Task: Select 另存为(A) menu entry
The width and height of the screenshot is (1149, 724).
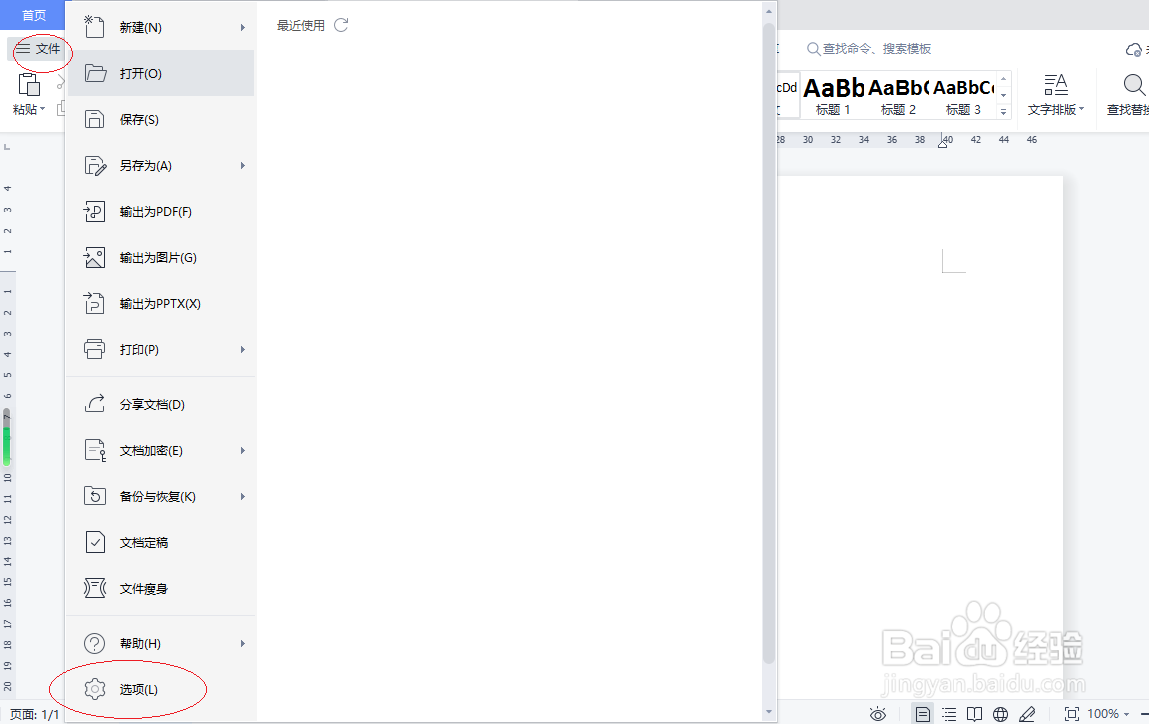Action: tap(161, 166)
